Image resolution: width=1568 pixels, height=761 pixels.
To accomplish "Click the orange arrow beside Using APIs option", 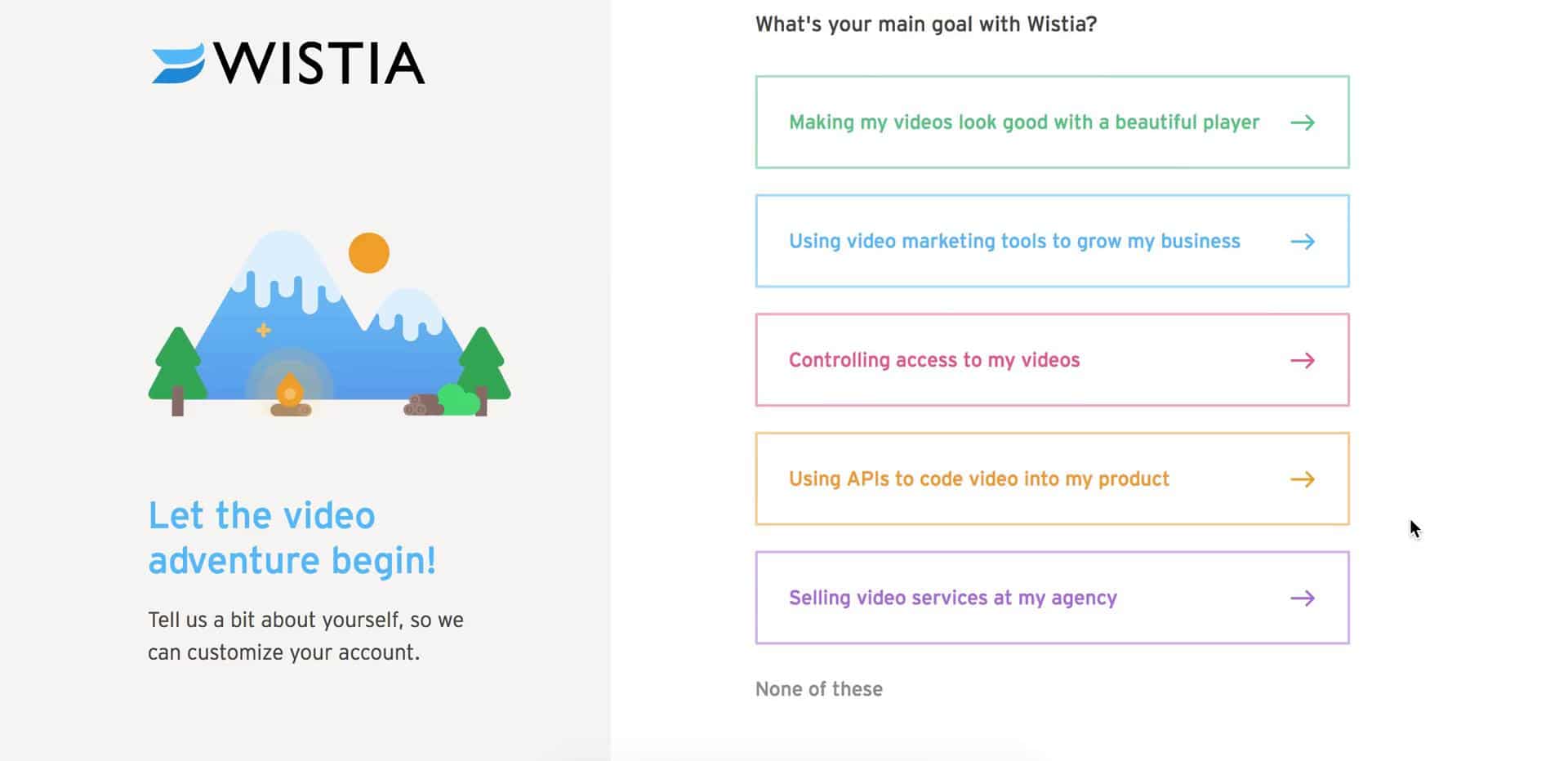I will pos(1303,479).
